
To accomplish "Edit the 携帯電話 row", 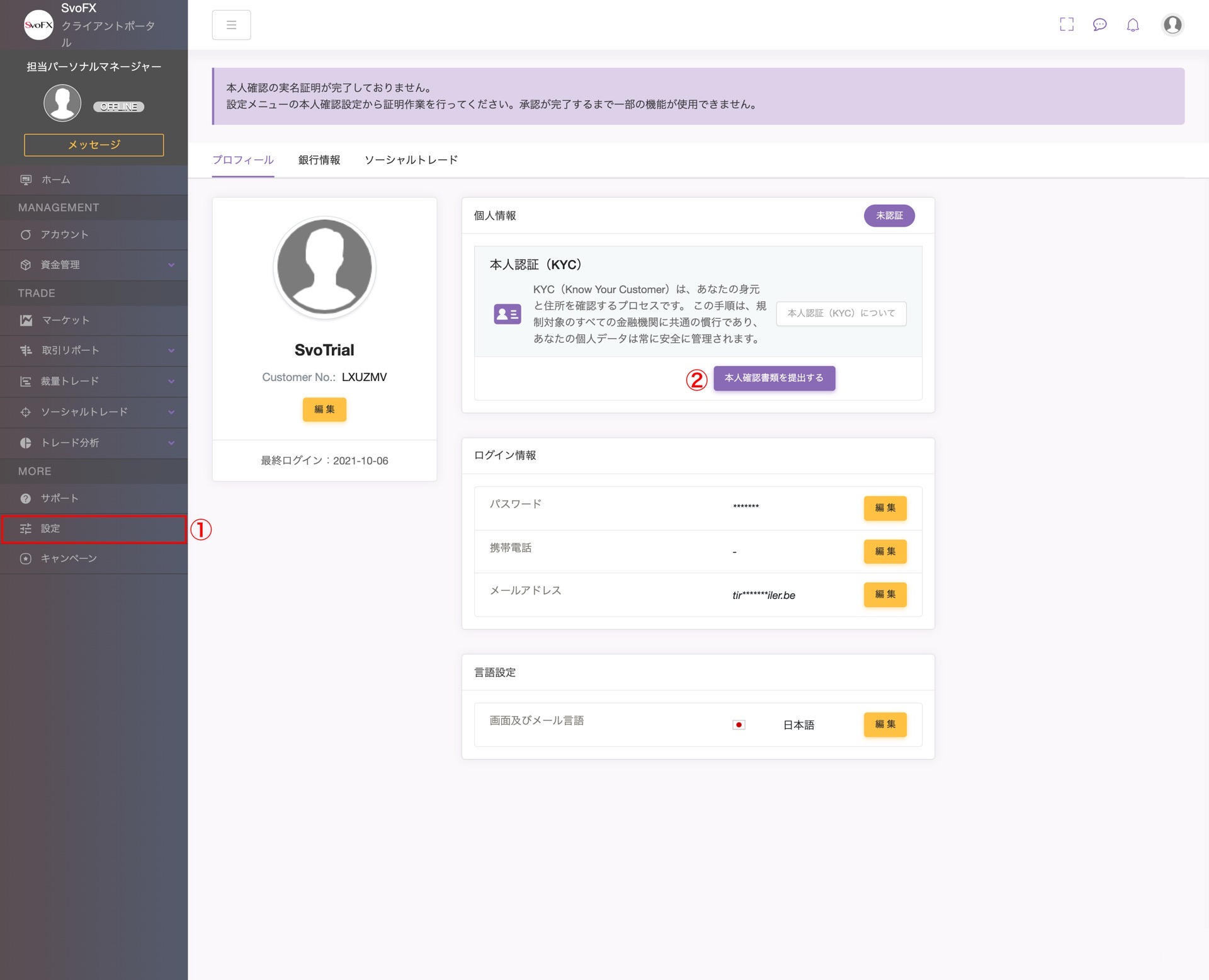I will (885, 552).
